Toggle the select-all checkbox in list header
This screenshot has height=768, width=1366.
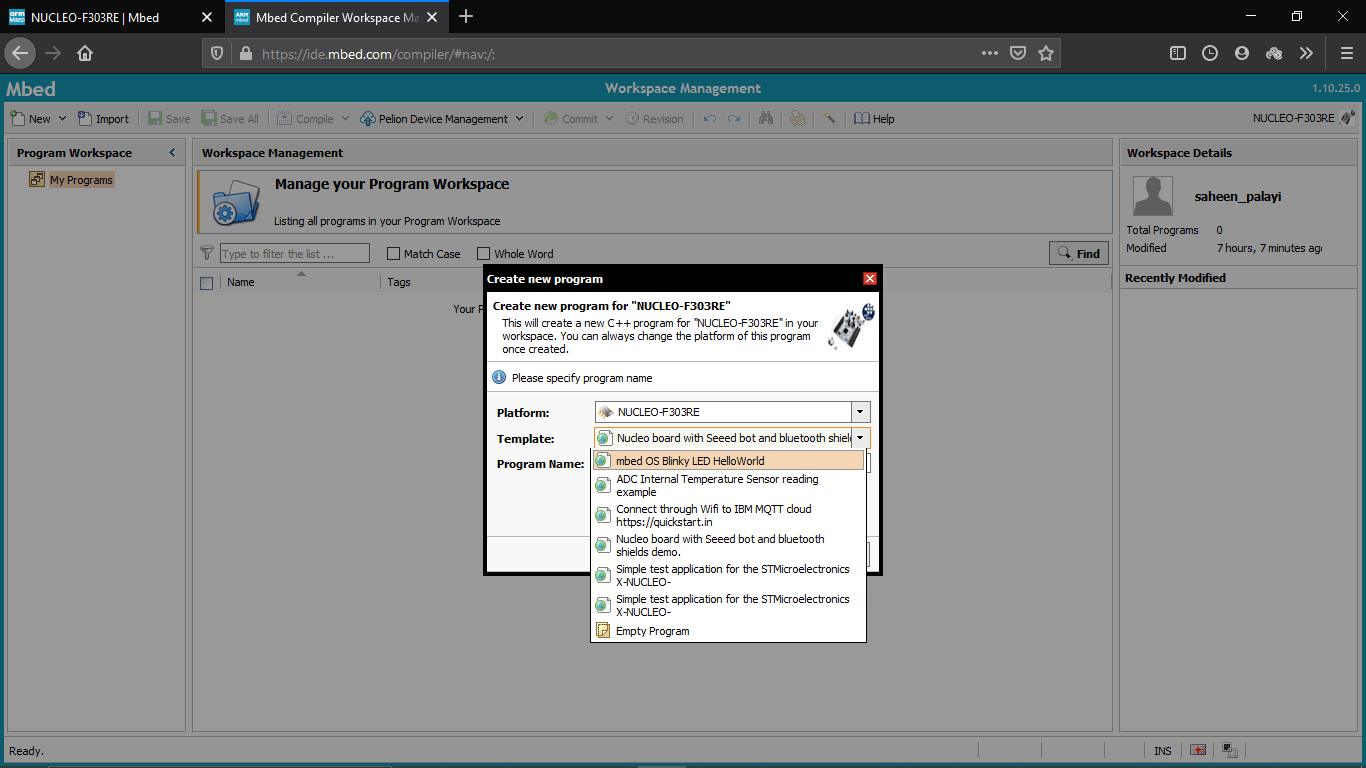(x=207, y=283)
